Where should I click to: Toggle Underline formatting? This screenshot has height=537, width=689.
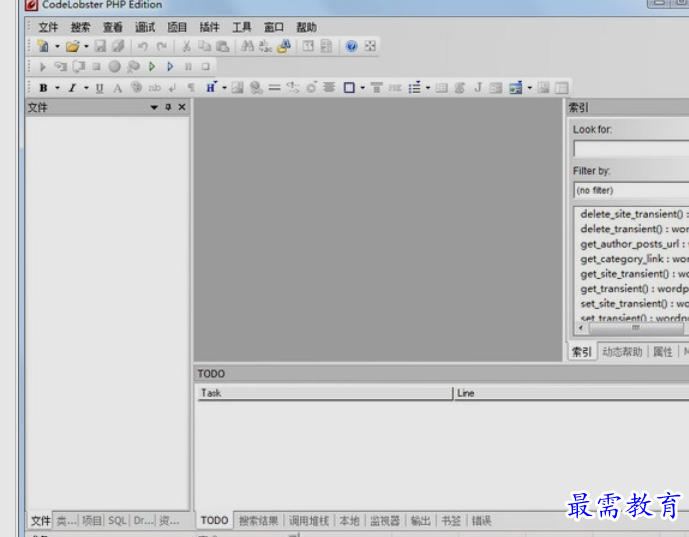tap(99, 88)
